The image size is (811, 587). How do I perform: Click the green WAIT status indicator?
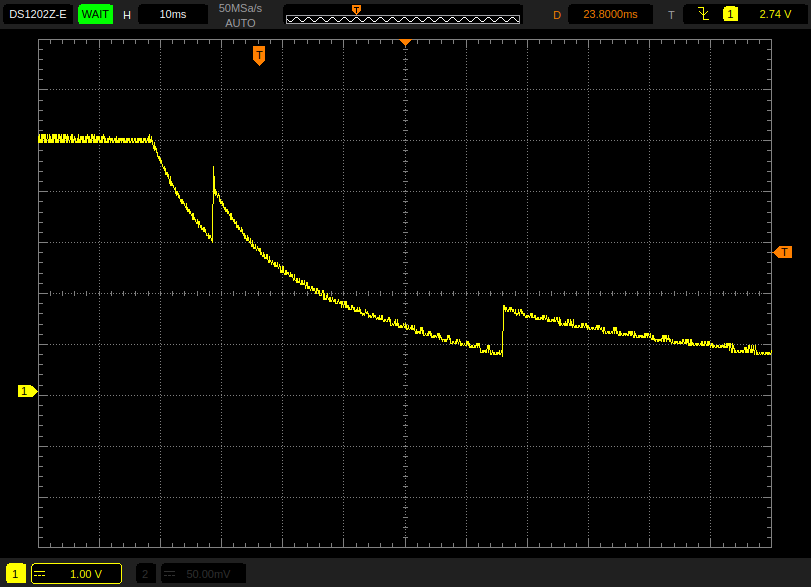pyautogui.click(x=95, y=14)
